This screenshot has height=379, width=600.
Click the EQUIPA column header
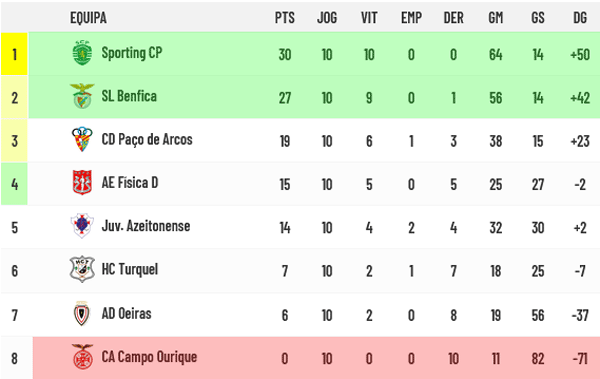[x=88, y=18]
